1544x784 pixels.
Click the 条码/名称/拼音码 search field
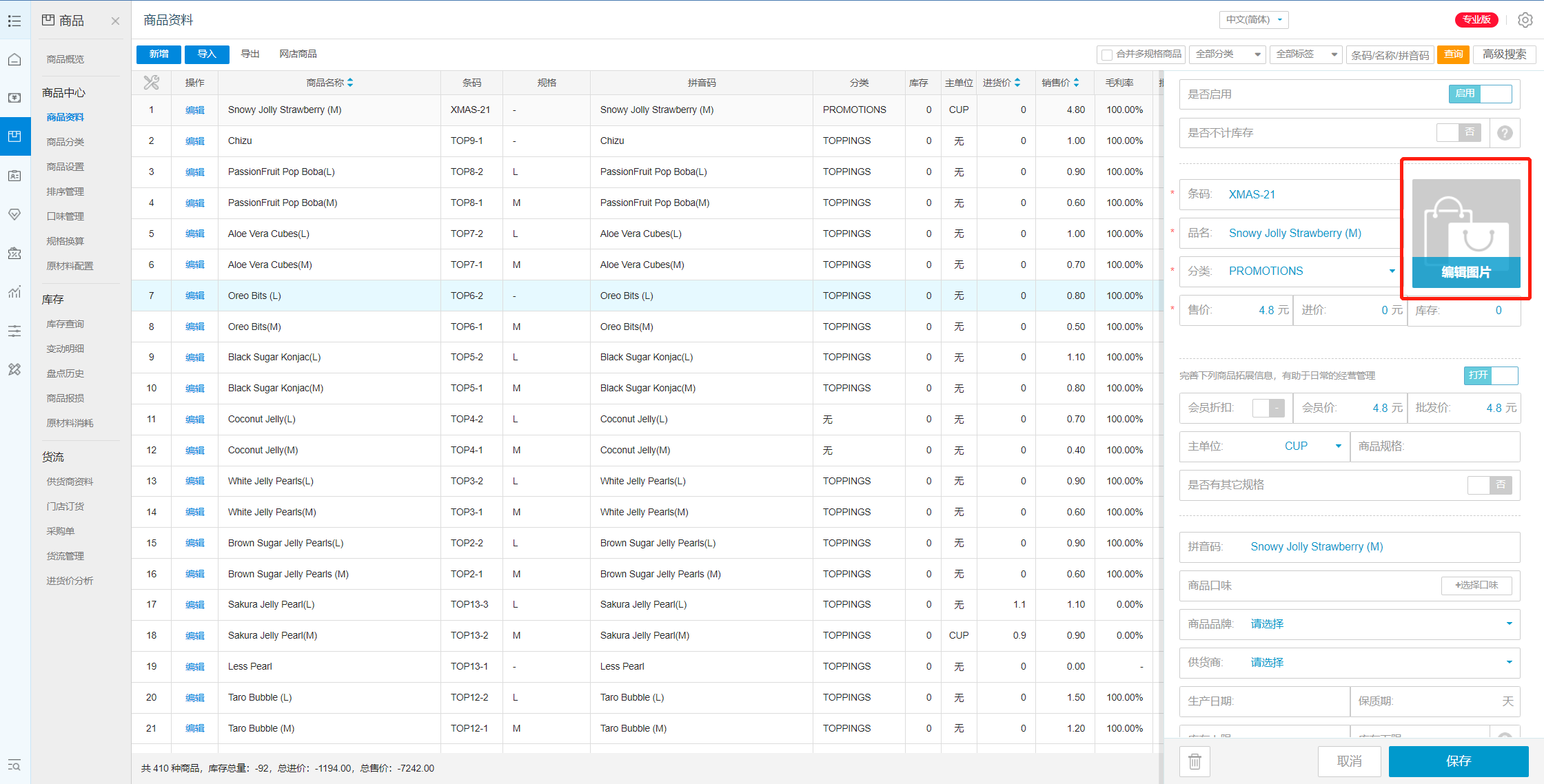click(1390, 54)
